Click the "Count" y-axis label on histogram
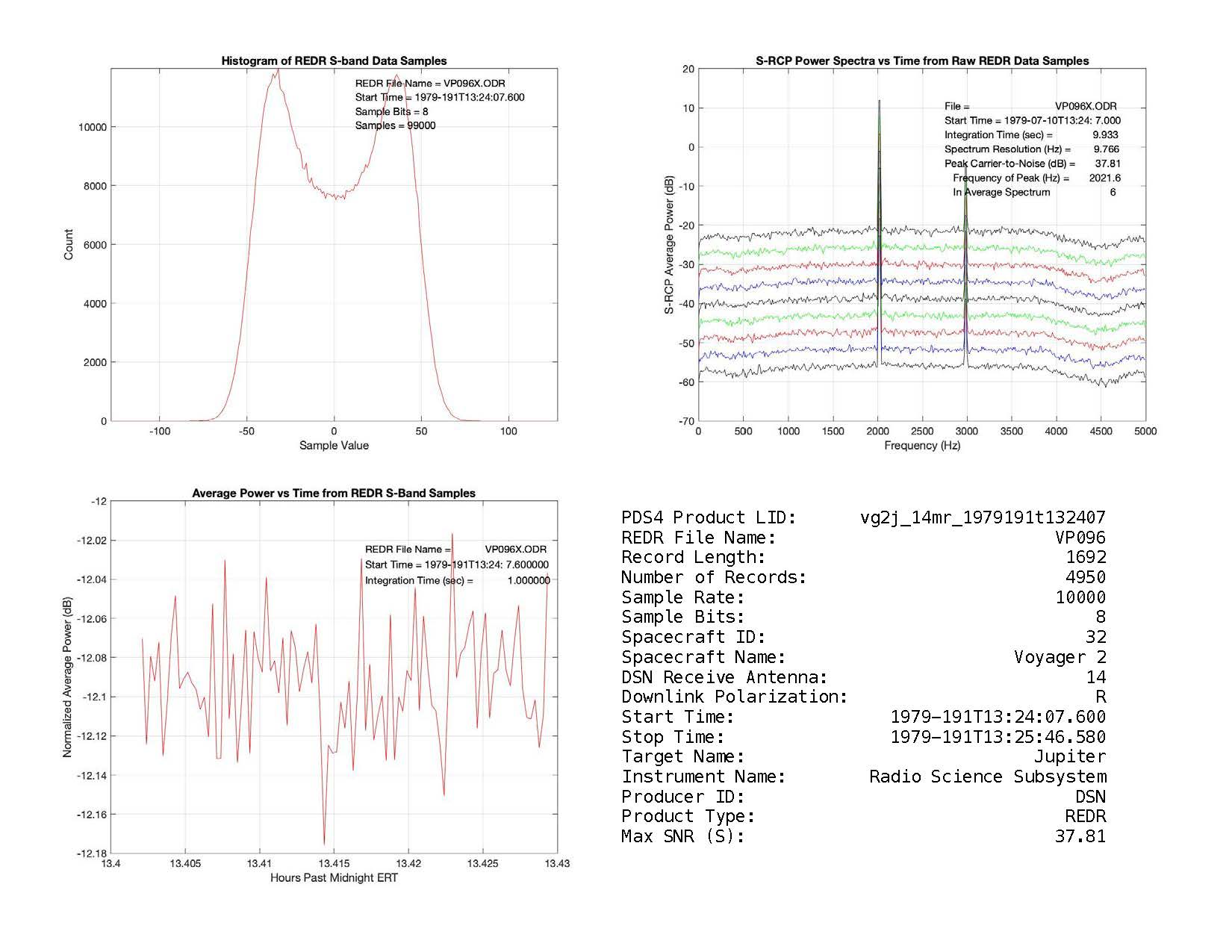The height and width of the screenshot is (952, 1232). pyautogui.click(x=69, y=245)
